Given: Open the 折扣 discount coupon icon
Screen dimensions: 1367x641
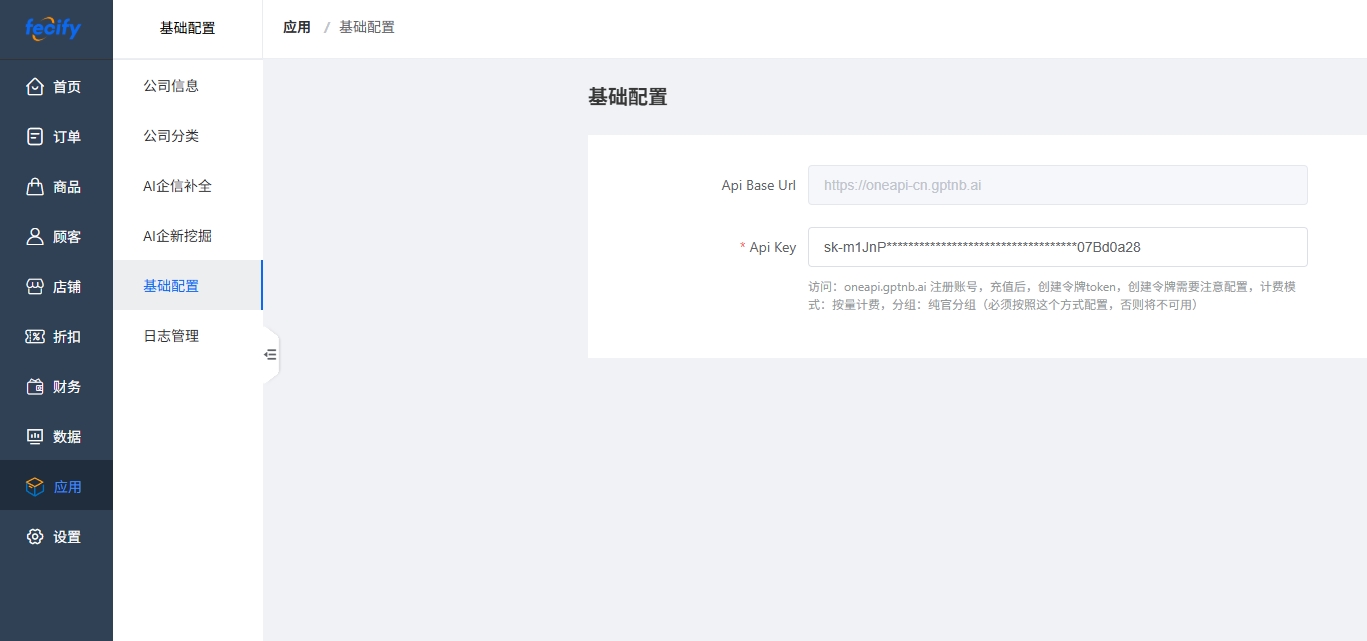Looking at the screenshot, I should click(x=35, y=337).
